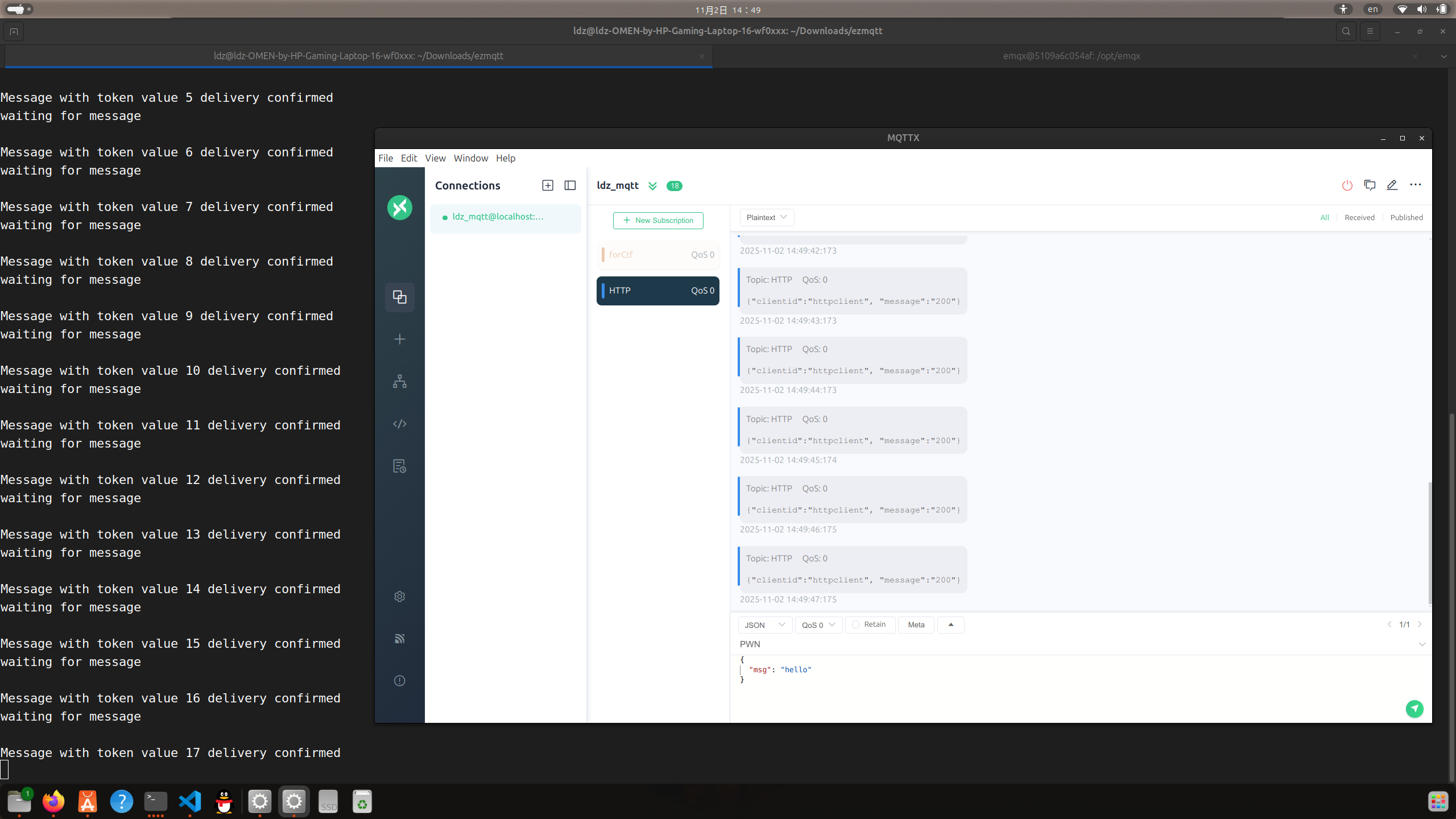Open the Window menu
This screenshot has height=819, width=1456.
(470, 158)
